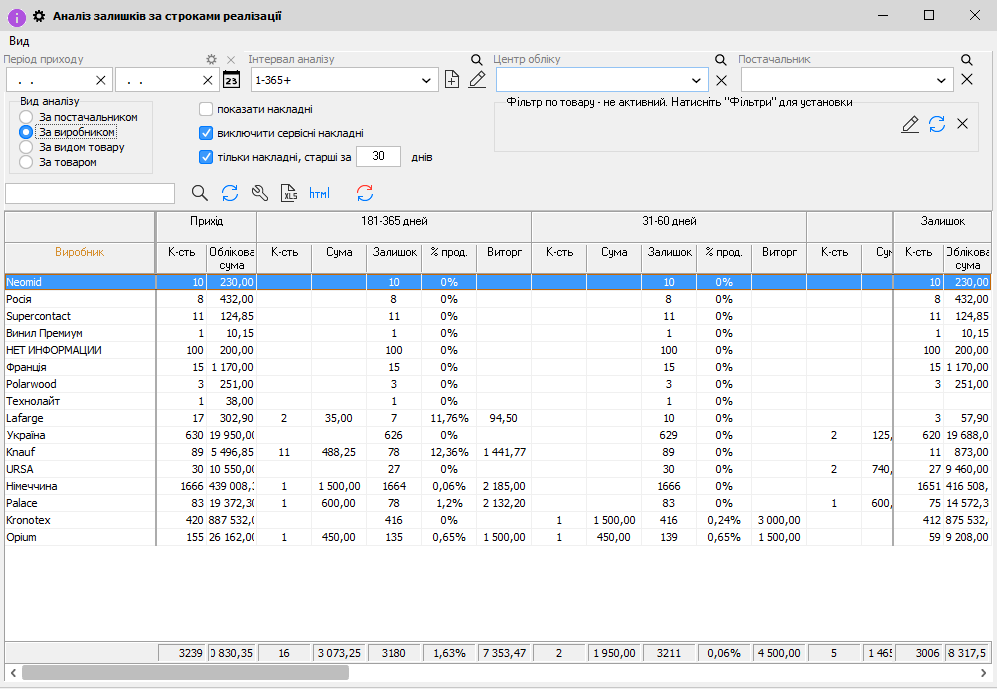
Task: Click the blue refresh icon in the toolbar
Action: pyautogui.click(x=230, y=193)
